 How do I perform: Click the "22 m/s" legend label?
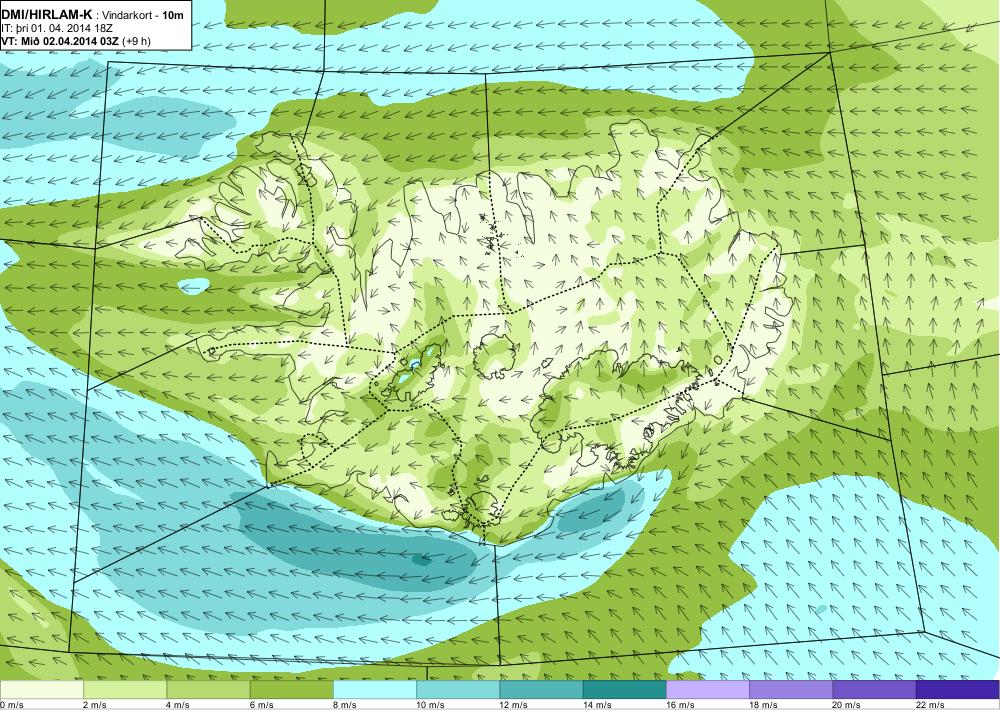(930, 705)
